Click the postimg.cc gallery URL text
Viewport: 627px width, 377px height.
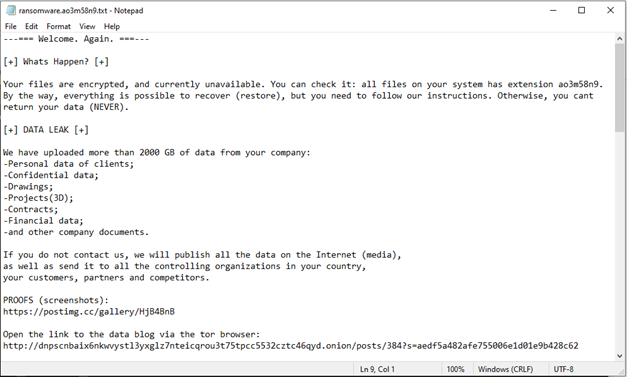pyautogui.click(x=89, y=312)
